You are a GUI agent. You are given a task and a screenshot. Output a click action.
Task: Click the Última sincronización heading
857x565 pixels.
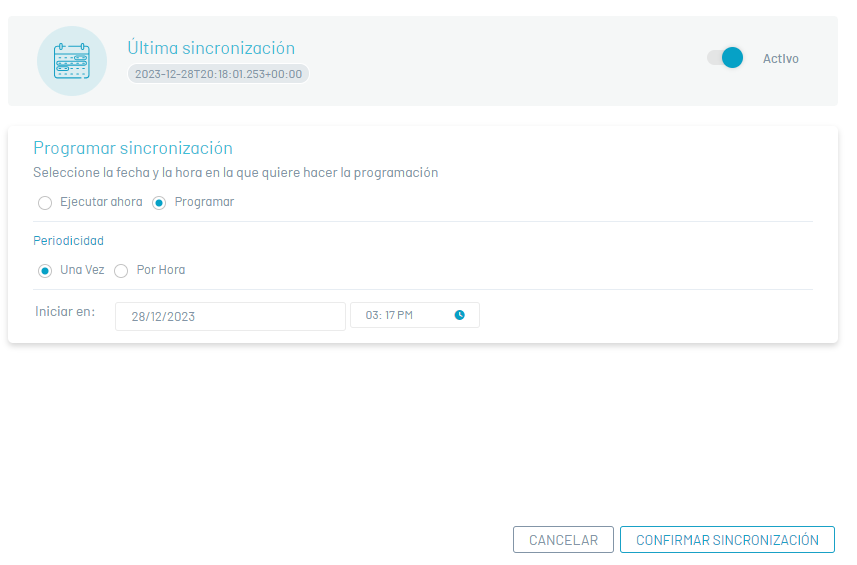[211, 48]
